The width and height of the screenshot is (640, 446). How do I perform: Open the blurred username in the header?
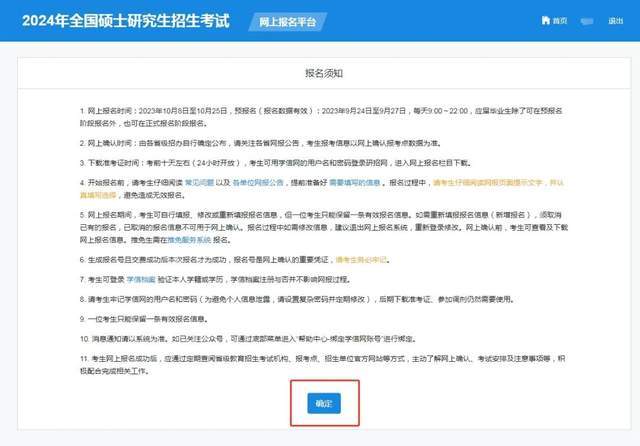click(x=587, y=21)
